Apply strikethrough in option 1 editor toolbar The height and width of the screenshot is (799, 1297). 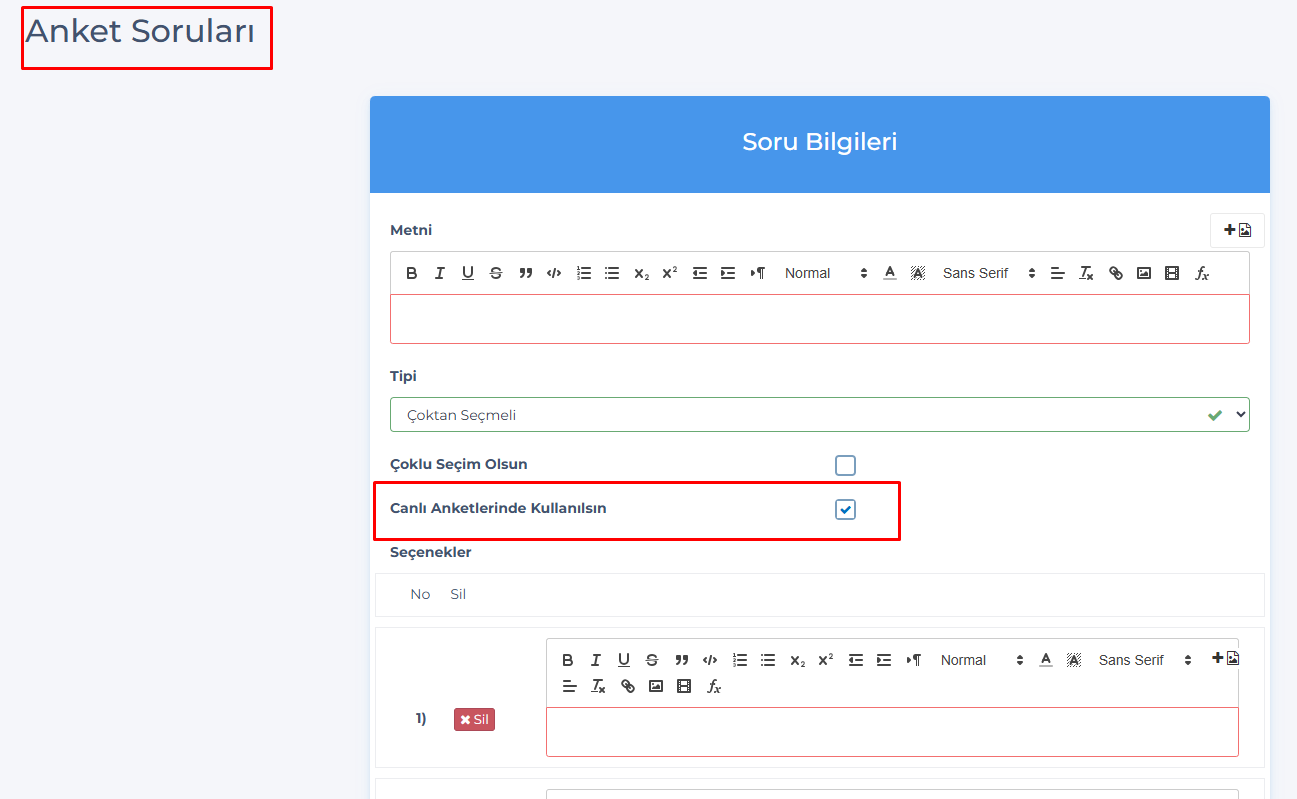point(652,660)
